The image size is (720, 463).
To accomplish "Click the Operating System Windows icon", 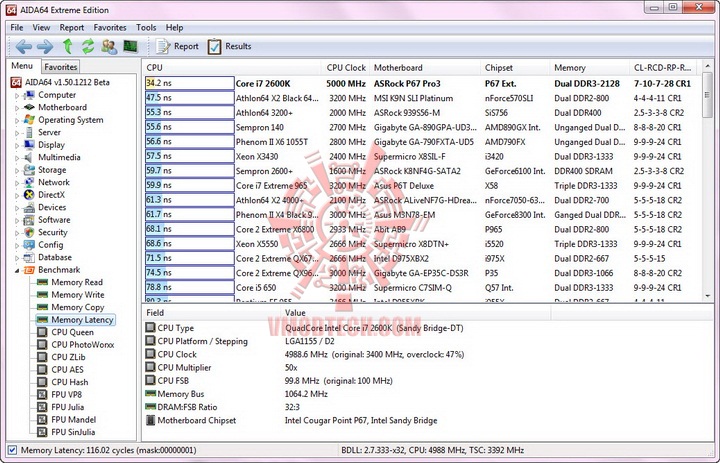I will coord(29,120).
